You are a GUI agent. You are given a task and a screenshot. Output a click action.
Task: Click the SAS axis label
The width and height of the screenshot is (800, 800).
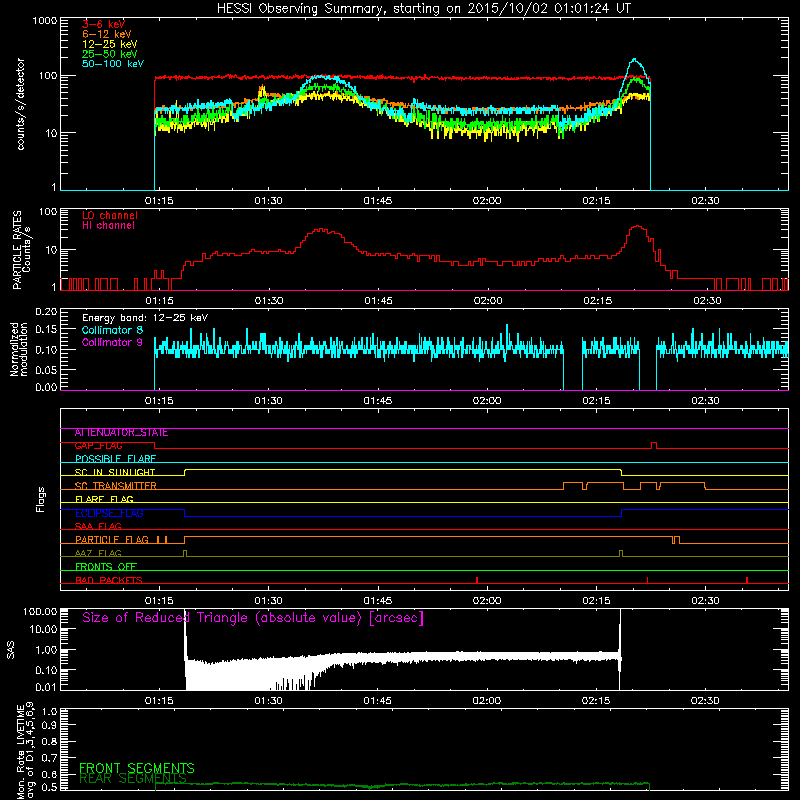click(x=11, y=650)
